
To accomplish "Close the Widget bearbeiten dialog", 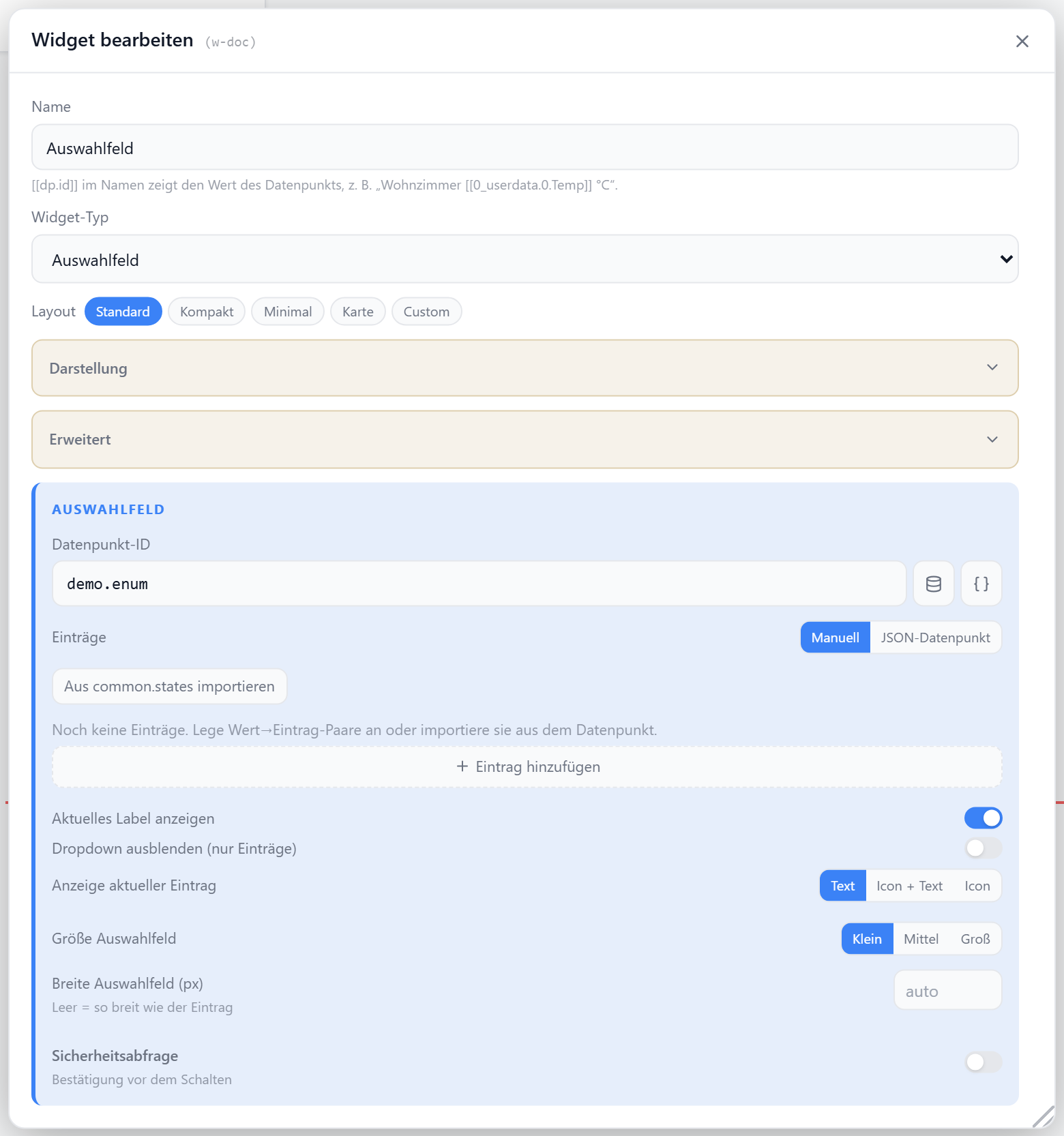I will [1022, 42].
